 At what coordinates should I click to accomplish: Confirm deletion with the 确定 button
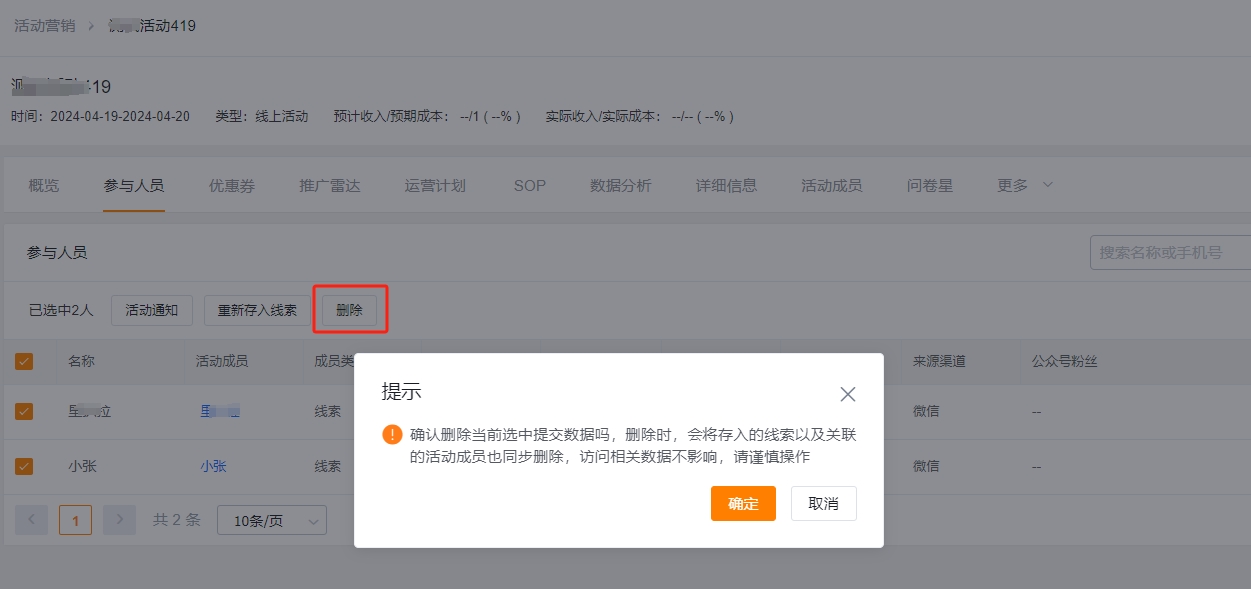pyautogui.click(x=743, y=503)
